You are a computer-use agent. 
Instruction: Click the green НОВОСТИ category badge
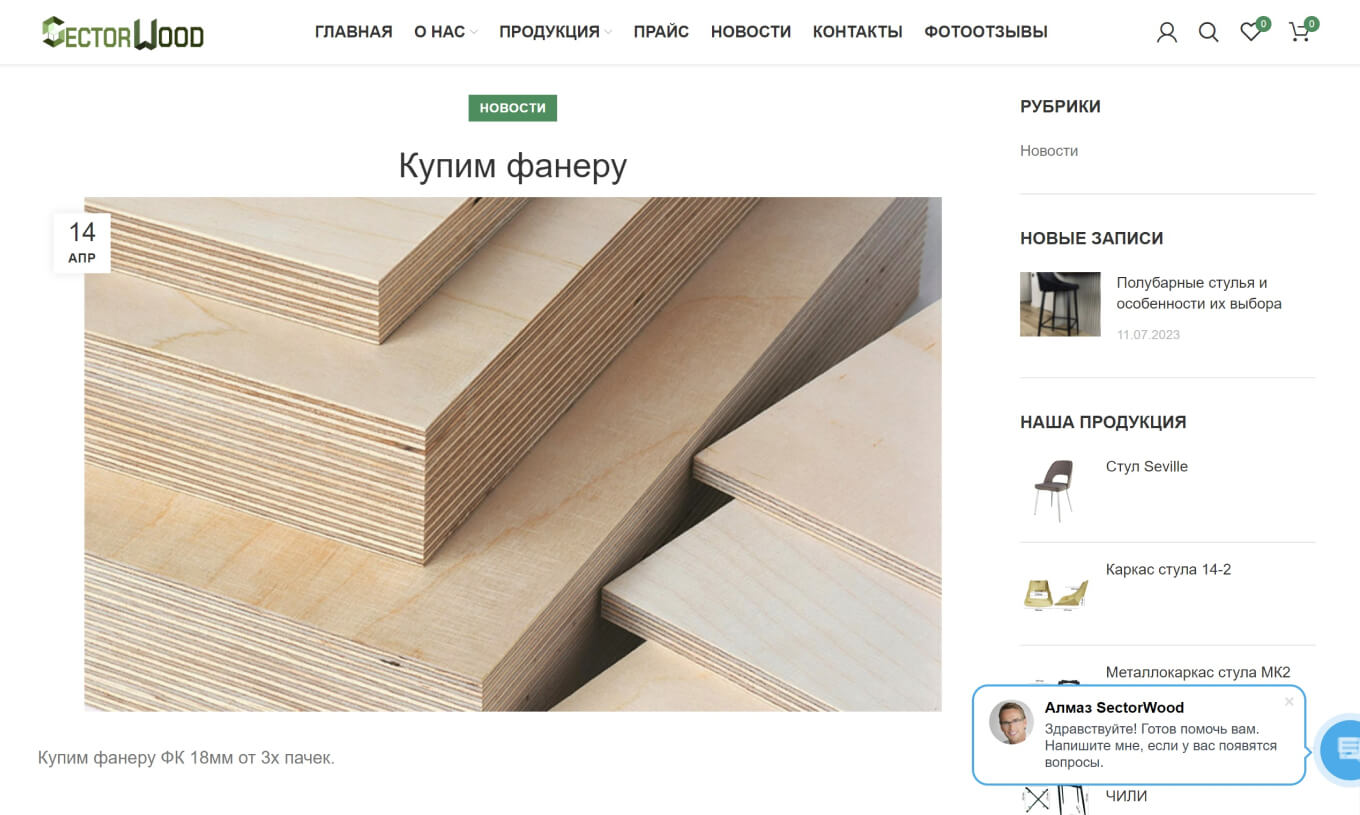coord(512,107)
